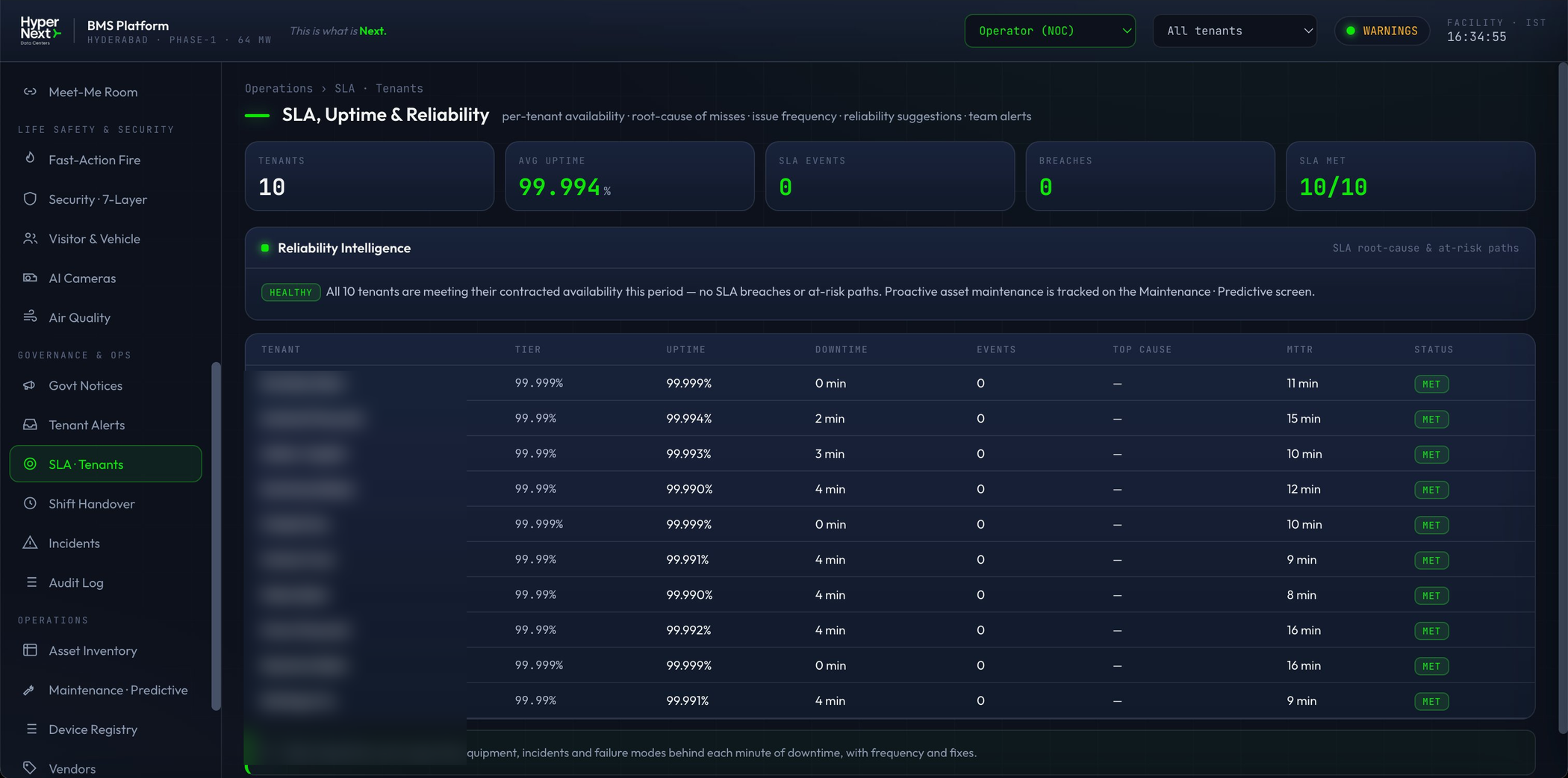Click the AI Cameras camera icon

tap(30, 278)
